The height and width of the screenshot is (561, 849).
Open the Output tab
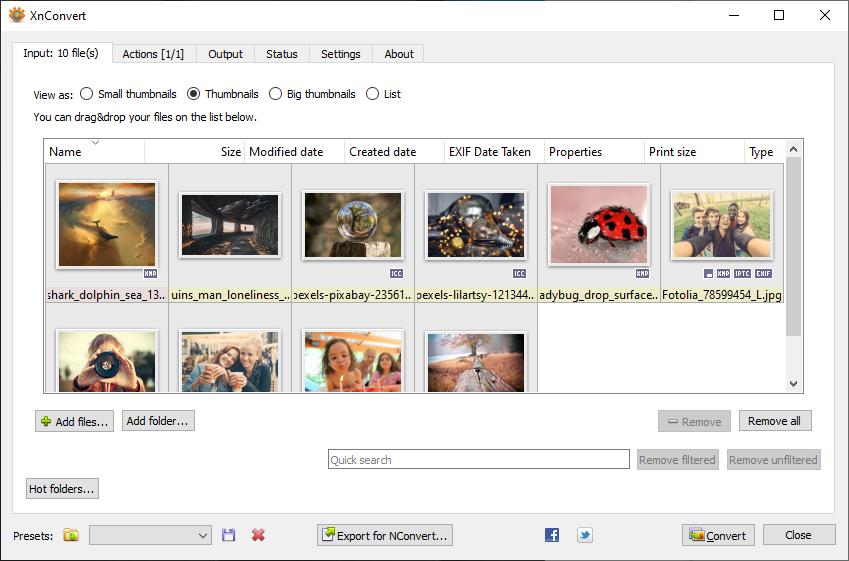tap(225, 54)
